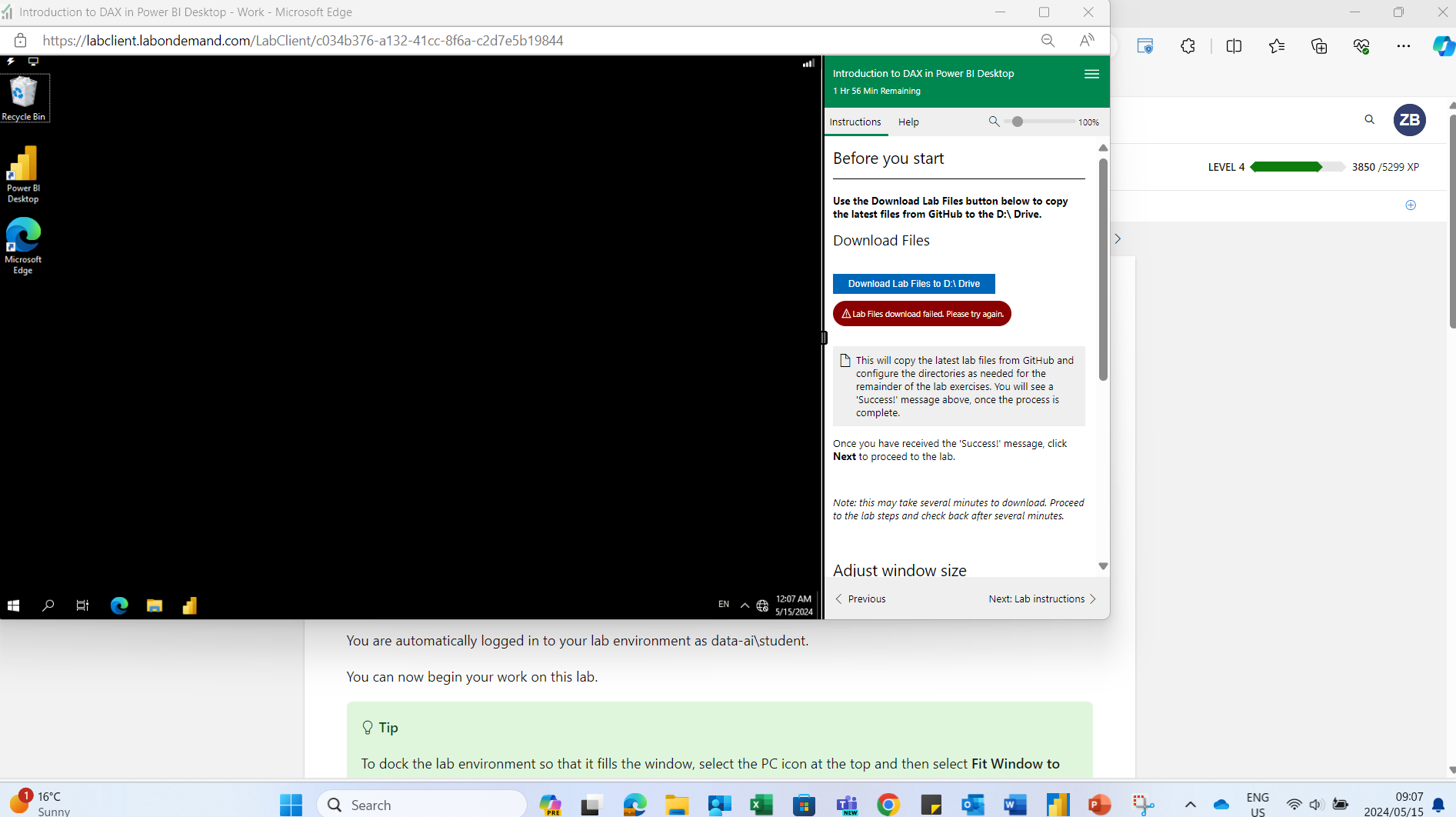Viewport: 1456px width, 817px height.
Task: Click Download Lab Files to D:\ Drive
Action: (x=913, y=283)
